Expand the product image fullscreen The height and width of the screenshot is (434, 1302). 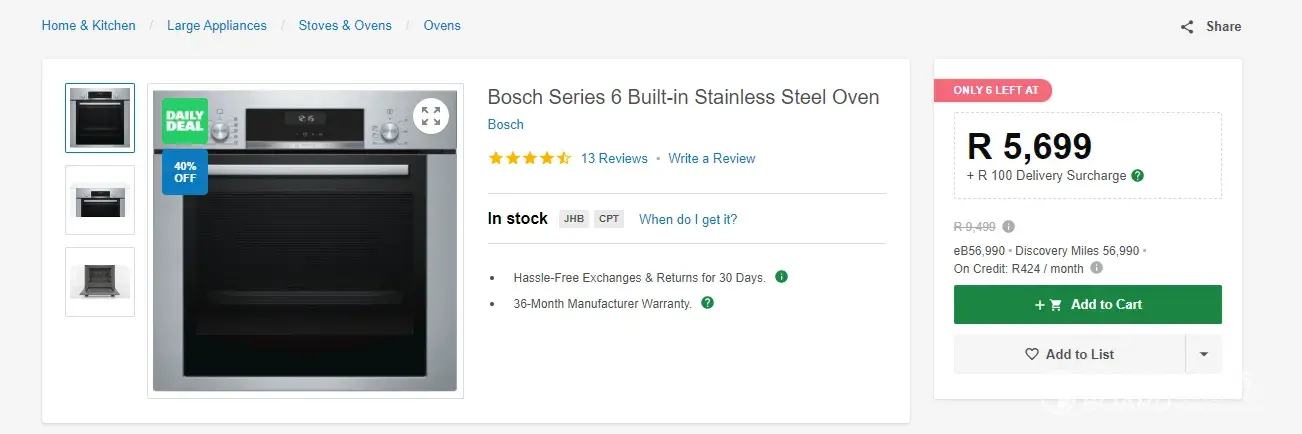[431, 115]
